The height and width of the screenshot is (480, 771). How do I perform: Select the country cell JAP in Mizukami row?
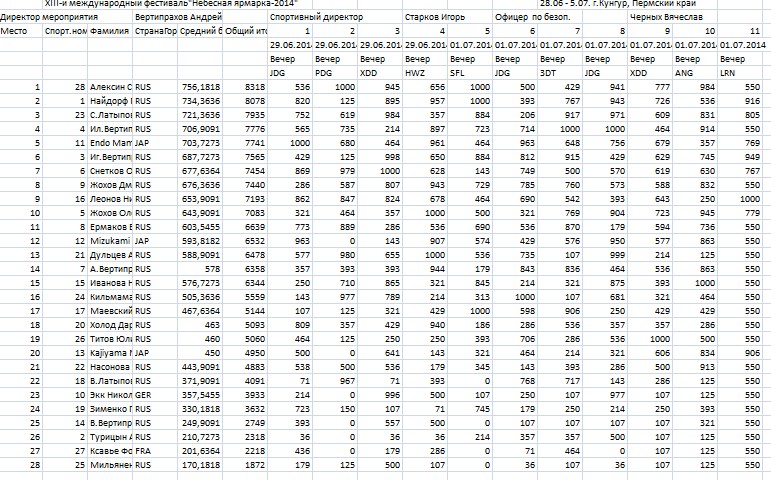155,241
